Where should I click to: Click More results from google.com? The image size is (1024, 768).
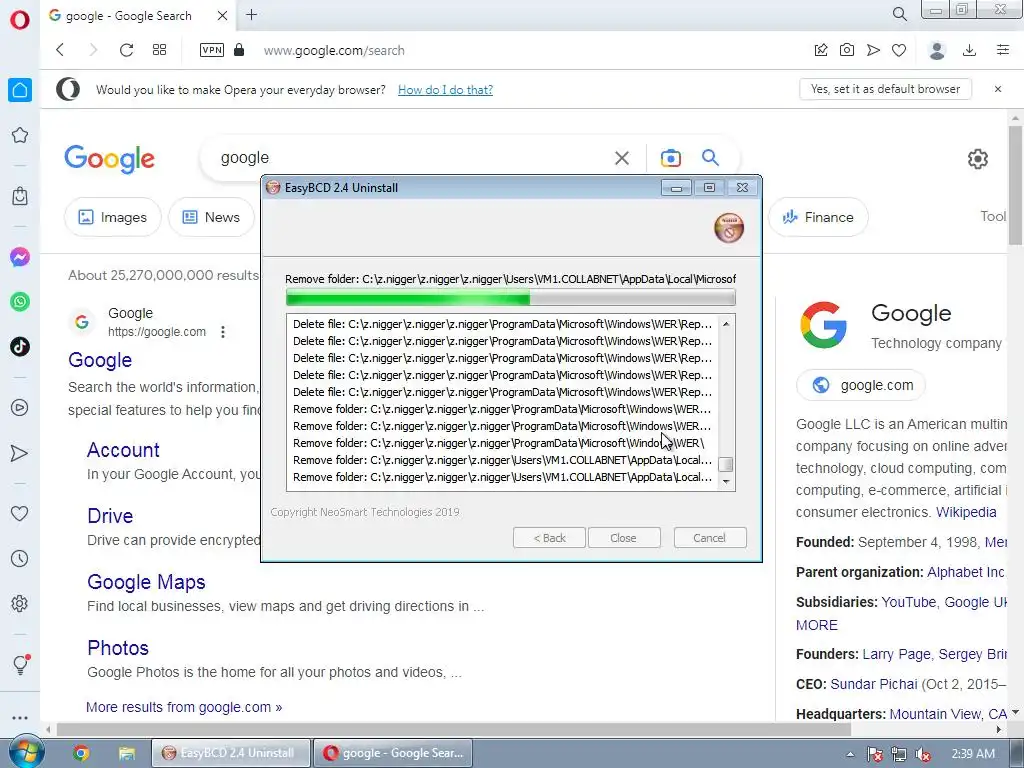pyautogui.click(x=184, y=707)
